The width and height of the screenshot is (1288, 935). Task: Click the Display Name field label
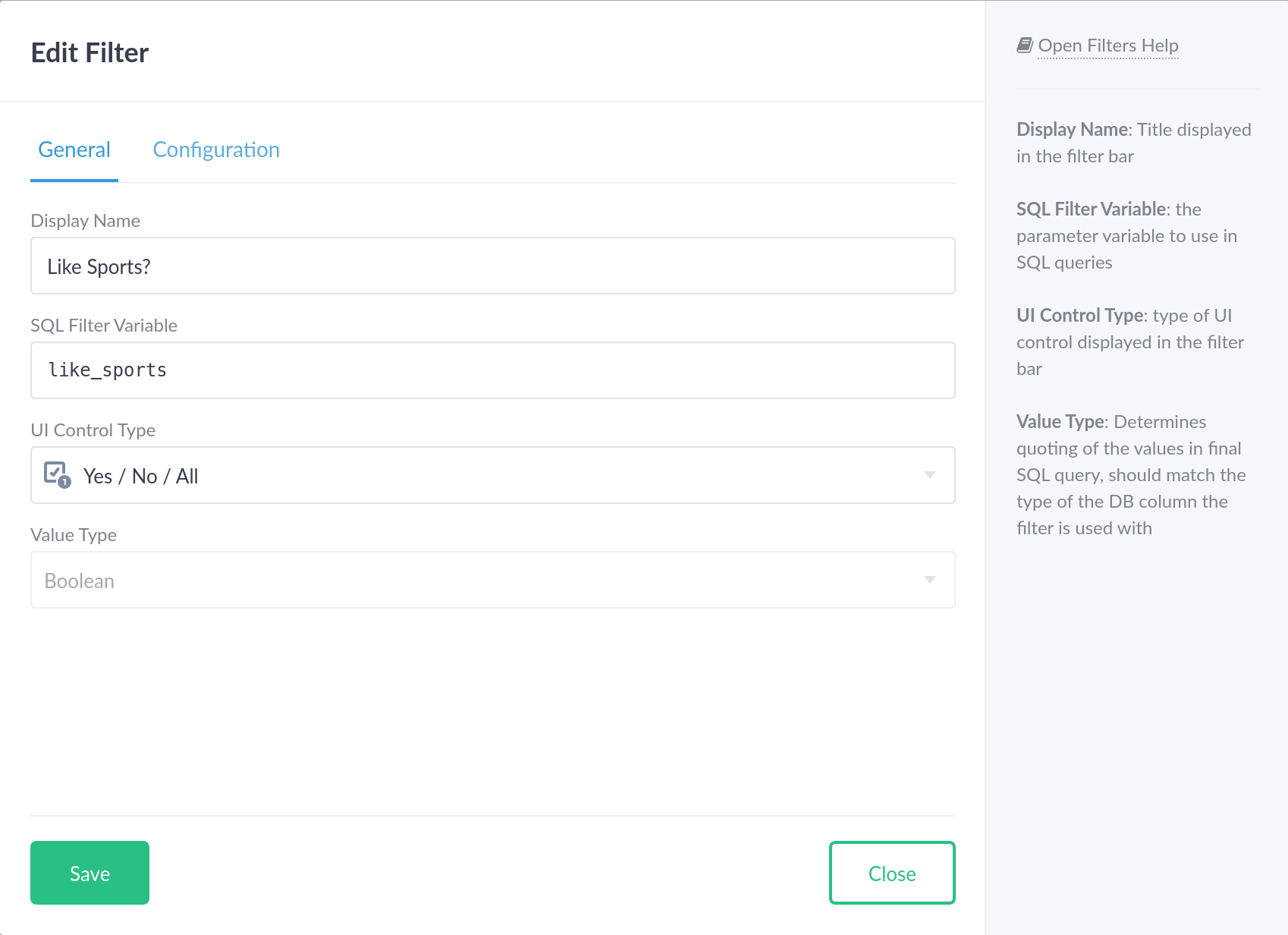(85, 221)
